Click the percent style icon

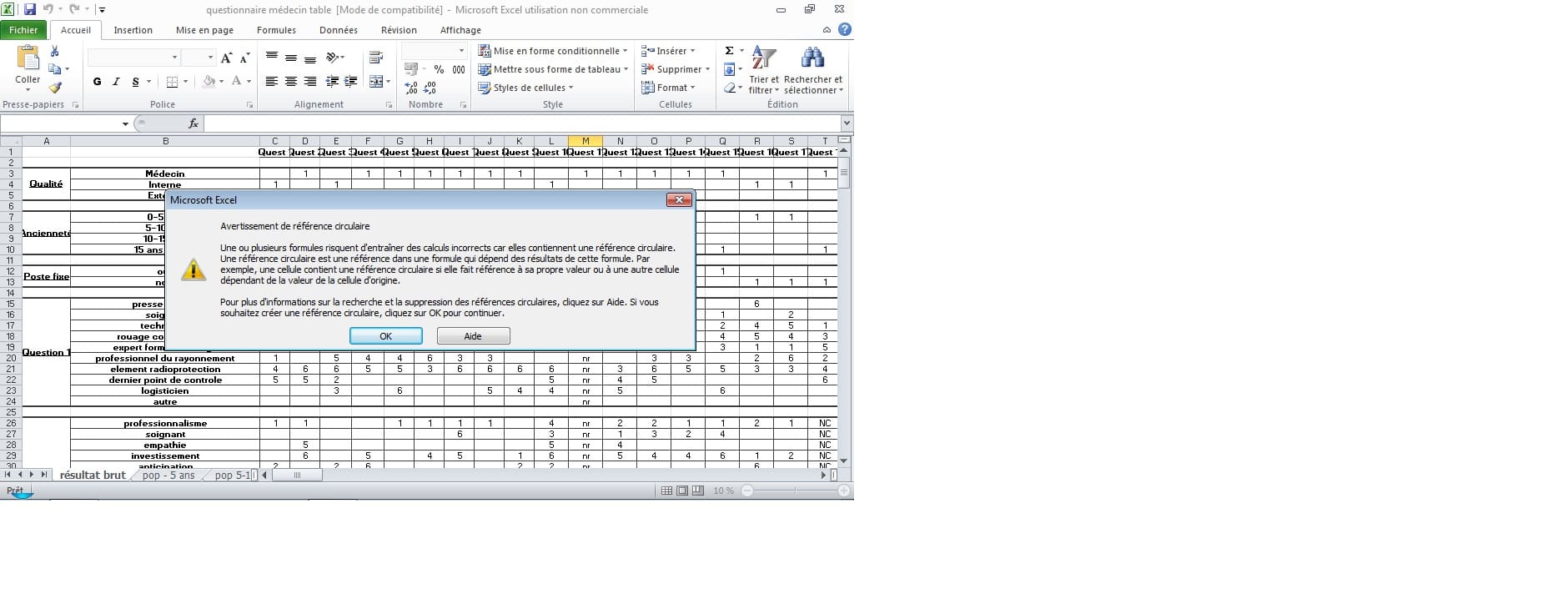[x=439, y=70]
